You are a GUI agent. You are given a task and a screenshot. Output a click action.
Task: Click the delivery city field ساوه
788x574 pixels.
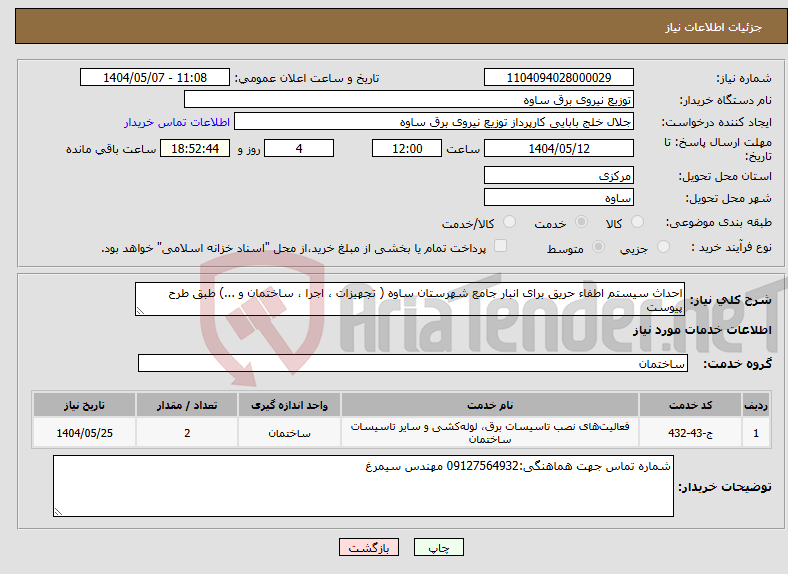point(558,198)
